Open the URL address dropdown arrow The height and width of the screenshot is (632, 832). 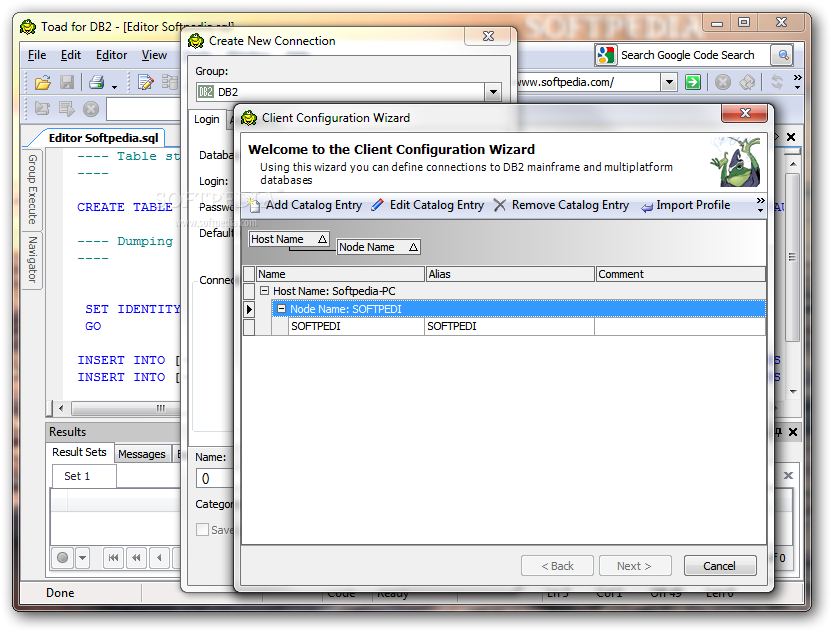[669, 82]
